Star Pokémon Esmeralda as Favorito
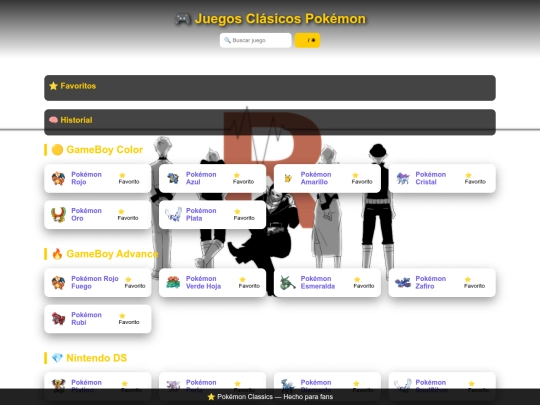This screenshot has height=405, width=540. [x=364, y=282]
